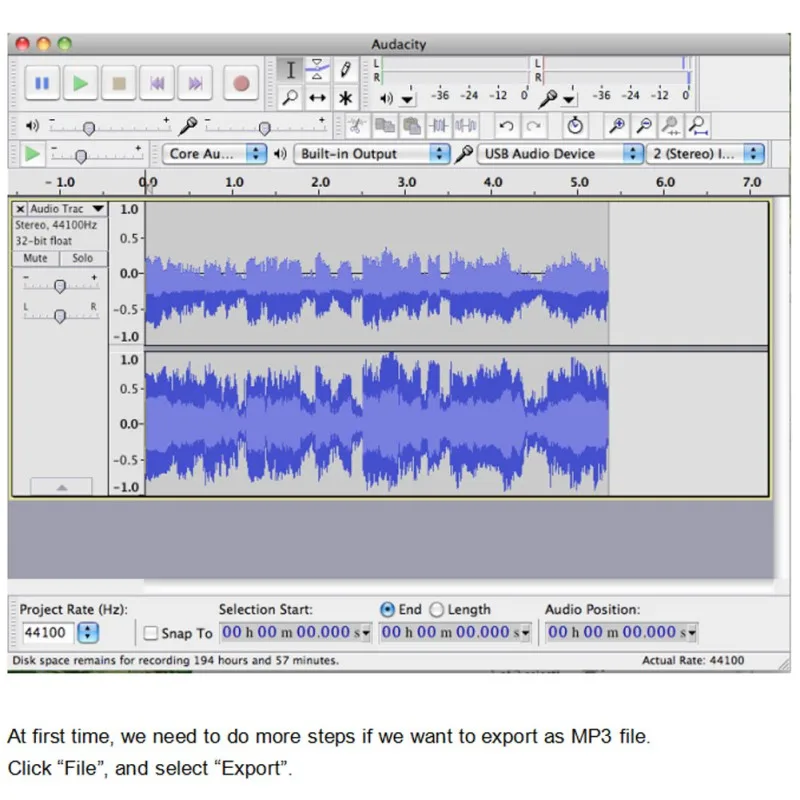The height and width of the screenshot is (800, 800).
Task: Click 'Stereo, 44100Hz' track info text
Action: 56,225
